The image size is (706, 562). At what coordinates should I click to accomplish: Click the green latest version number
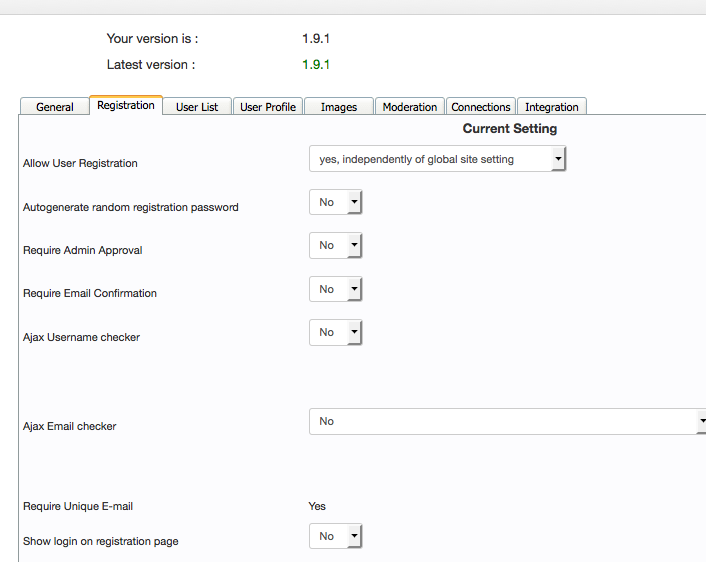pos(316,65)
